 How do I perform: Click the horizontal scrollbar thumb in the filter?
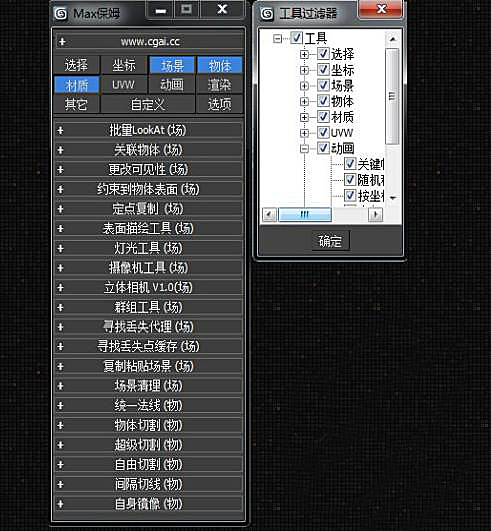pos(305,215)
